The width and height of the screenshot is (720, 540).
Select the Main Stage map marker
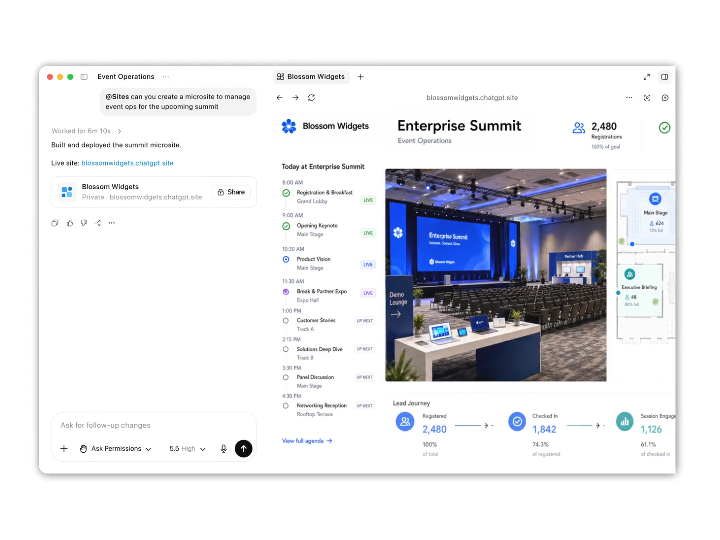655,199
